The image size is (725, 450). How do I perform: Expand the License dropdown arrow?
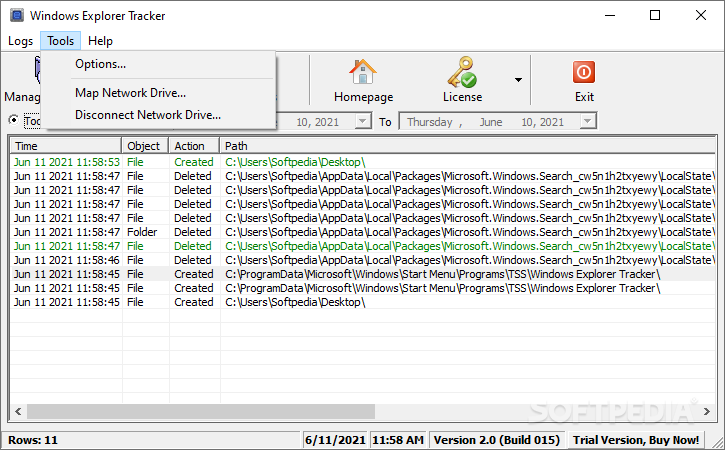[518, 80]
